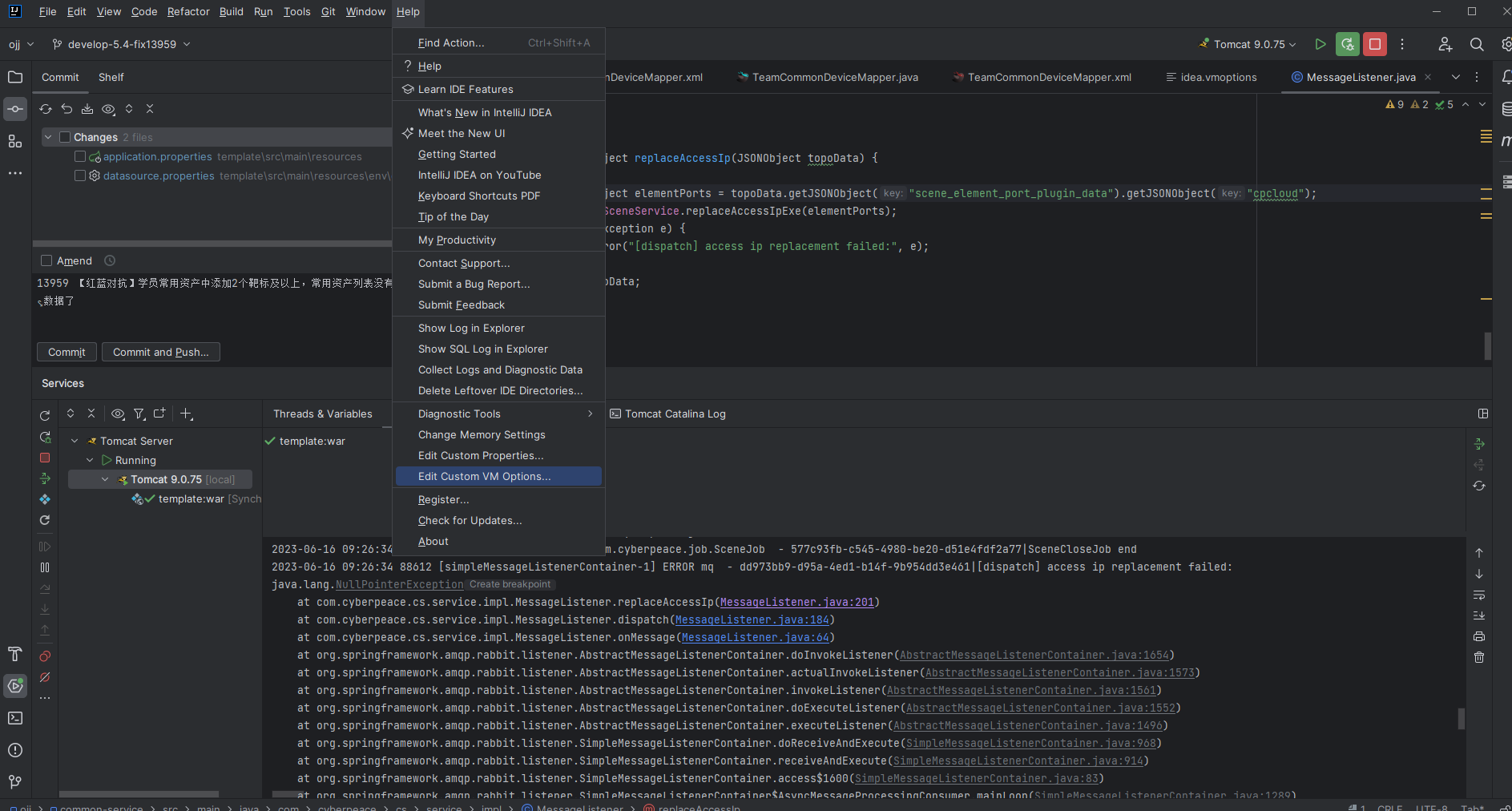1512x811 pixels.
Task: Enable the Amend checkbox
Action: pyautogui.click(x=46, y=260)
